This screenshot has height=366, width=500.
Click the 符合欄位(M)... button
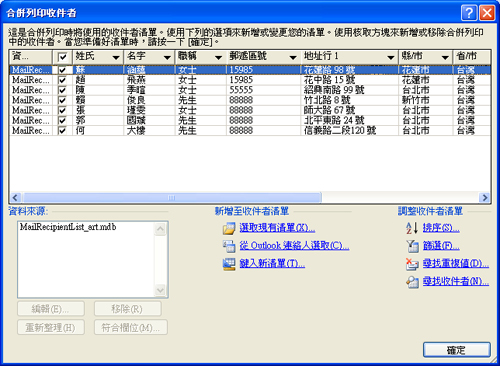[x=131, y=327]
